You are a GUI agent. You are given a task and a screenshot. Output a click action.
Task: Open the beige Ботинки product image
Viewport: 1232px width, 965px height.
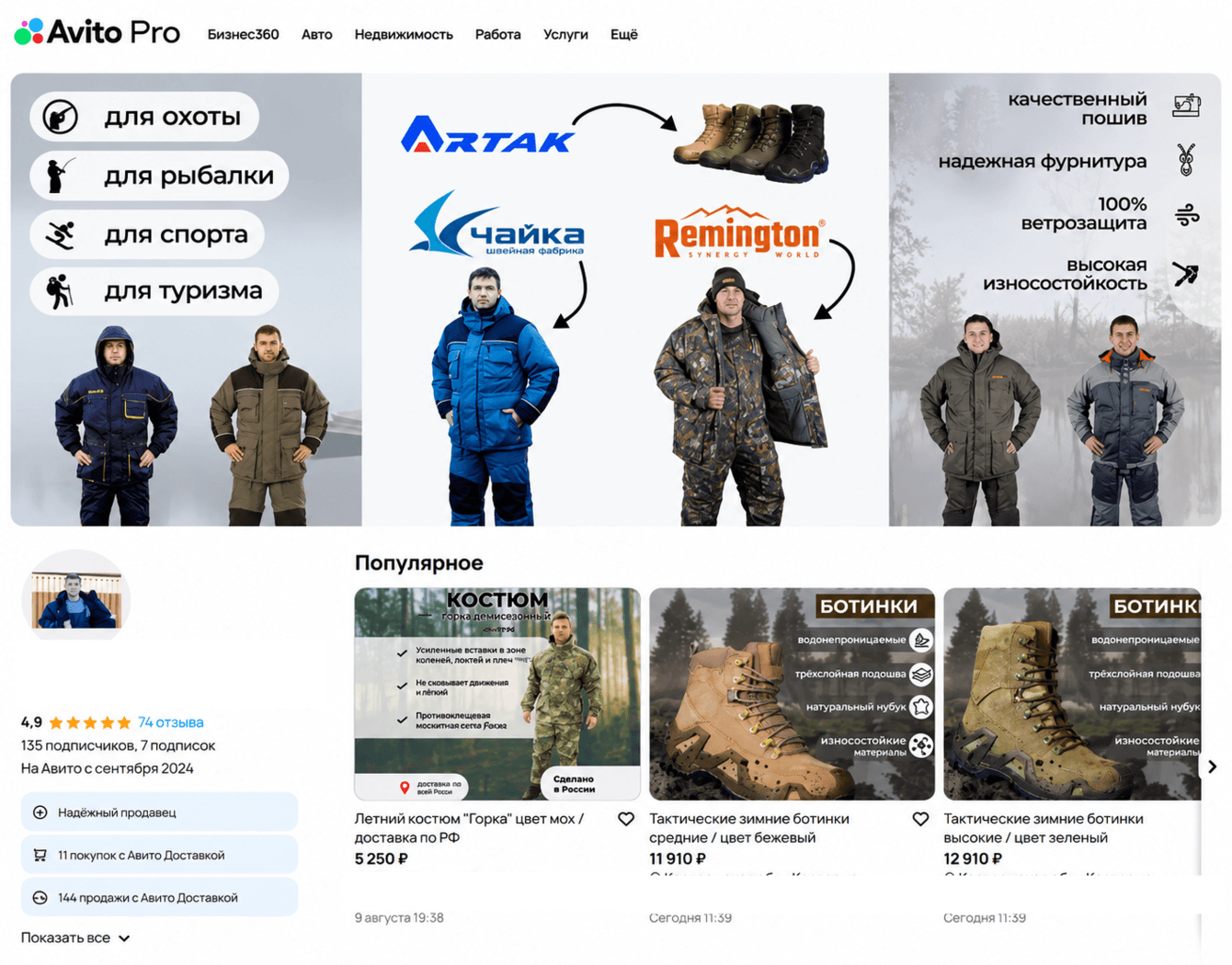(x=792, y=694)
